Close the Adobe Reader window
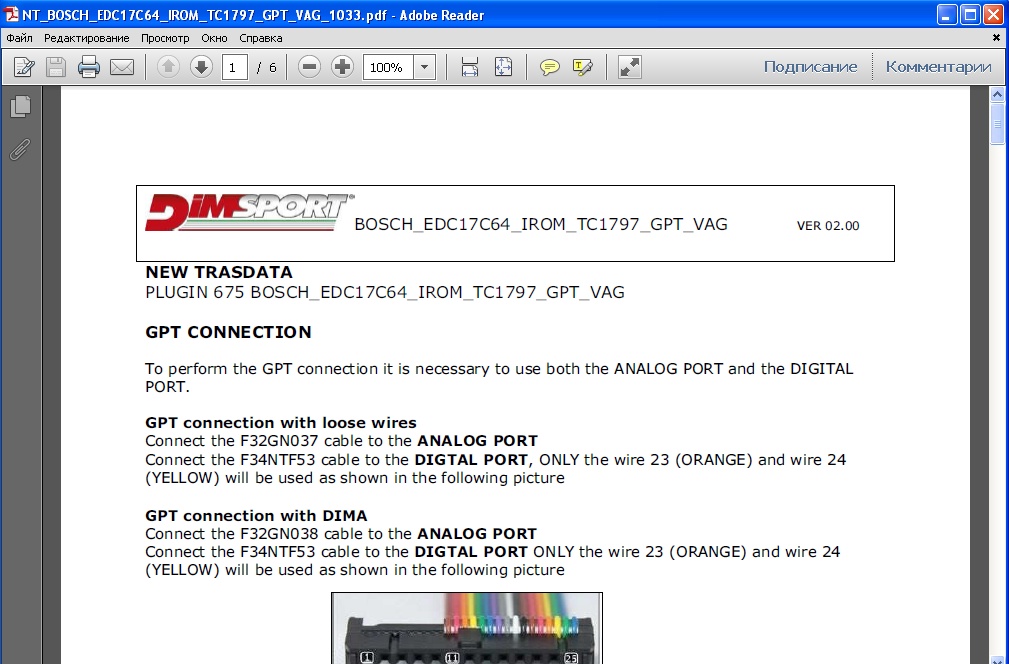Image resolution: width=1009 pixels, height=664 pixels. click(x=994, y=15)
